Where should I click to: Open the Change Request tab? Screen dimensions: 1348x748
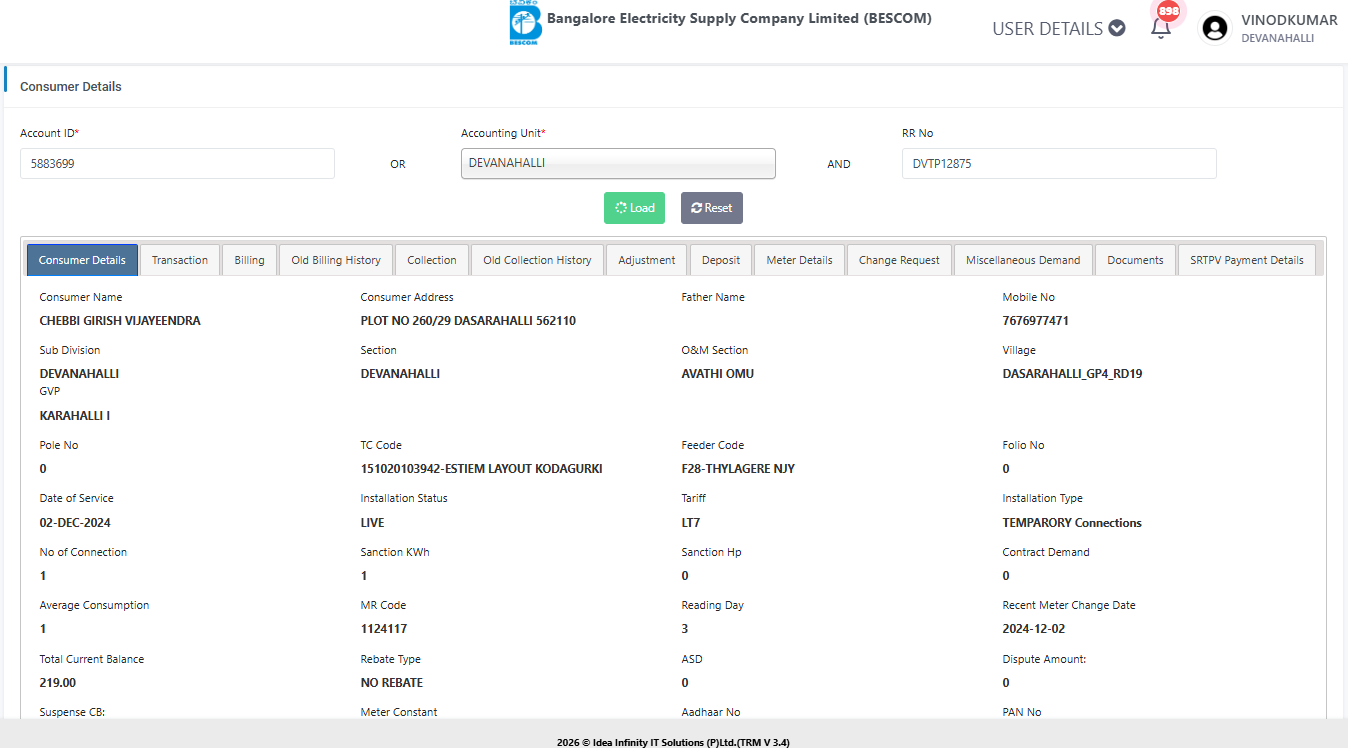point(899,260)
